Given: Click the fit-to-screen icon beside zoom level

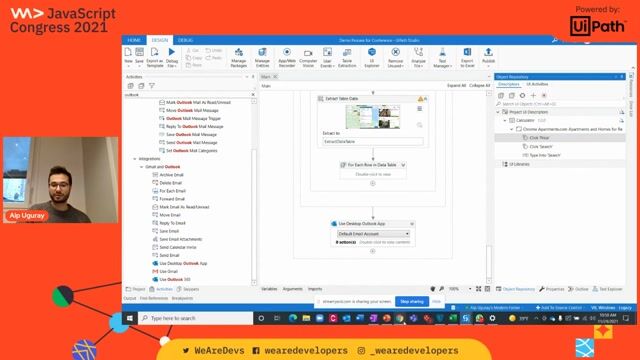Looking at the screenshot, I should click(x=478, y=289).
